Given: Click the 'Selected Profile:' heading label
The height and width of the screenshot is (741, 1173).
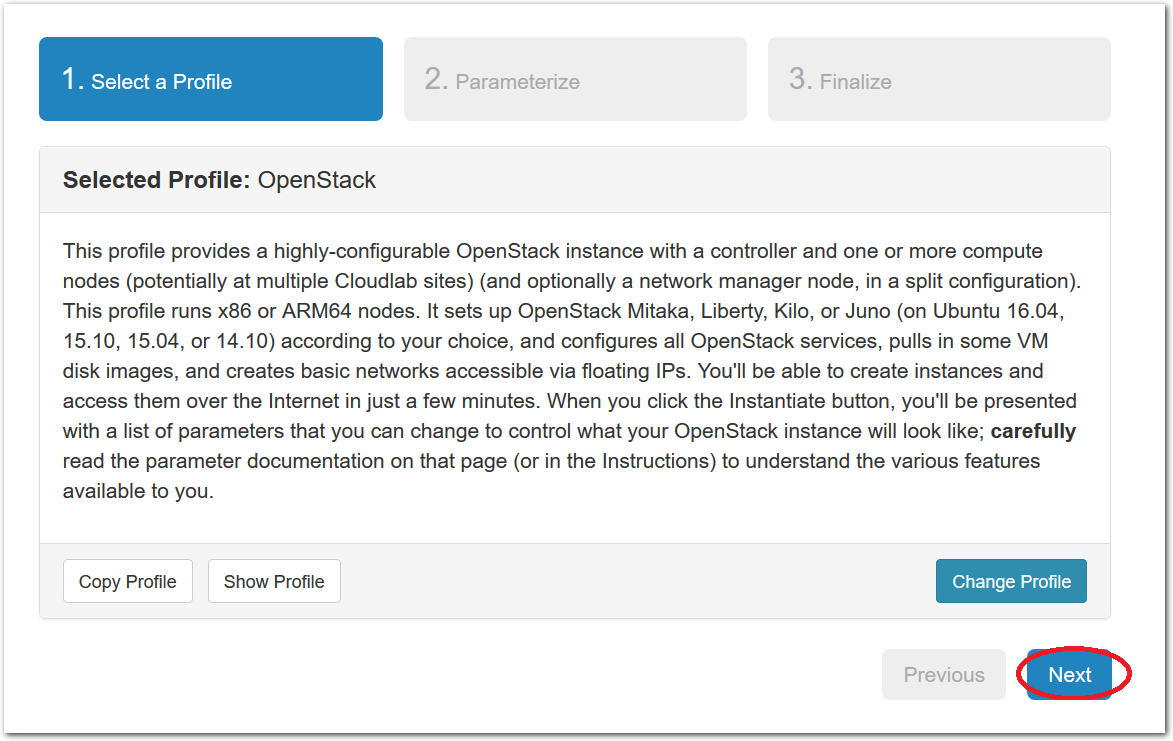Looking at the screenshot, I should 156,180.
